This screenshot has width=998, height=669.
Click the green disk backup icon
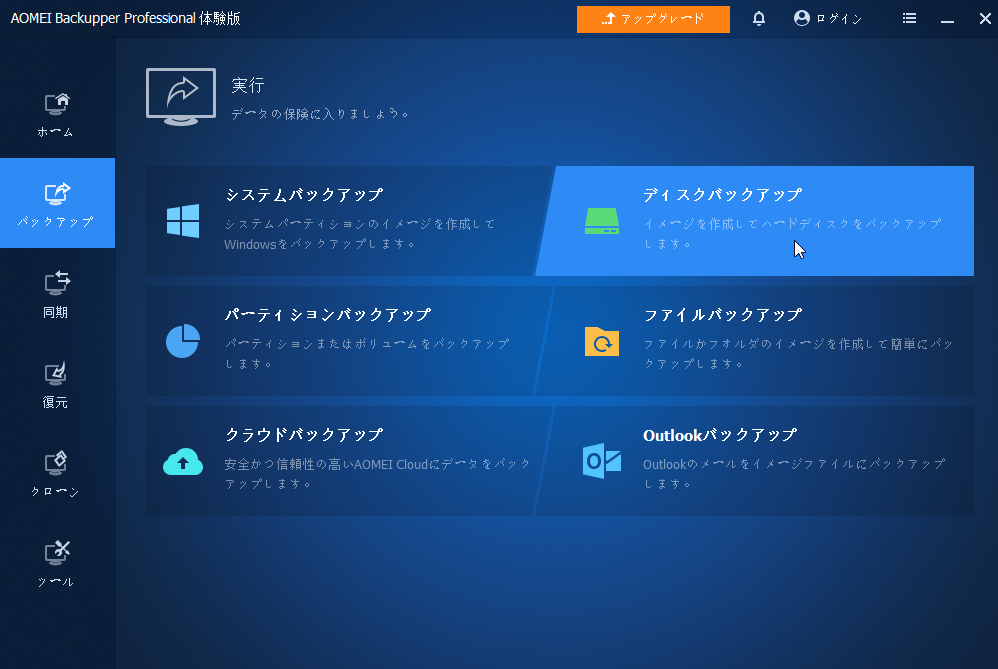[x=601, y=221]
